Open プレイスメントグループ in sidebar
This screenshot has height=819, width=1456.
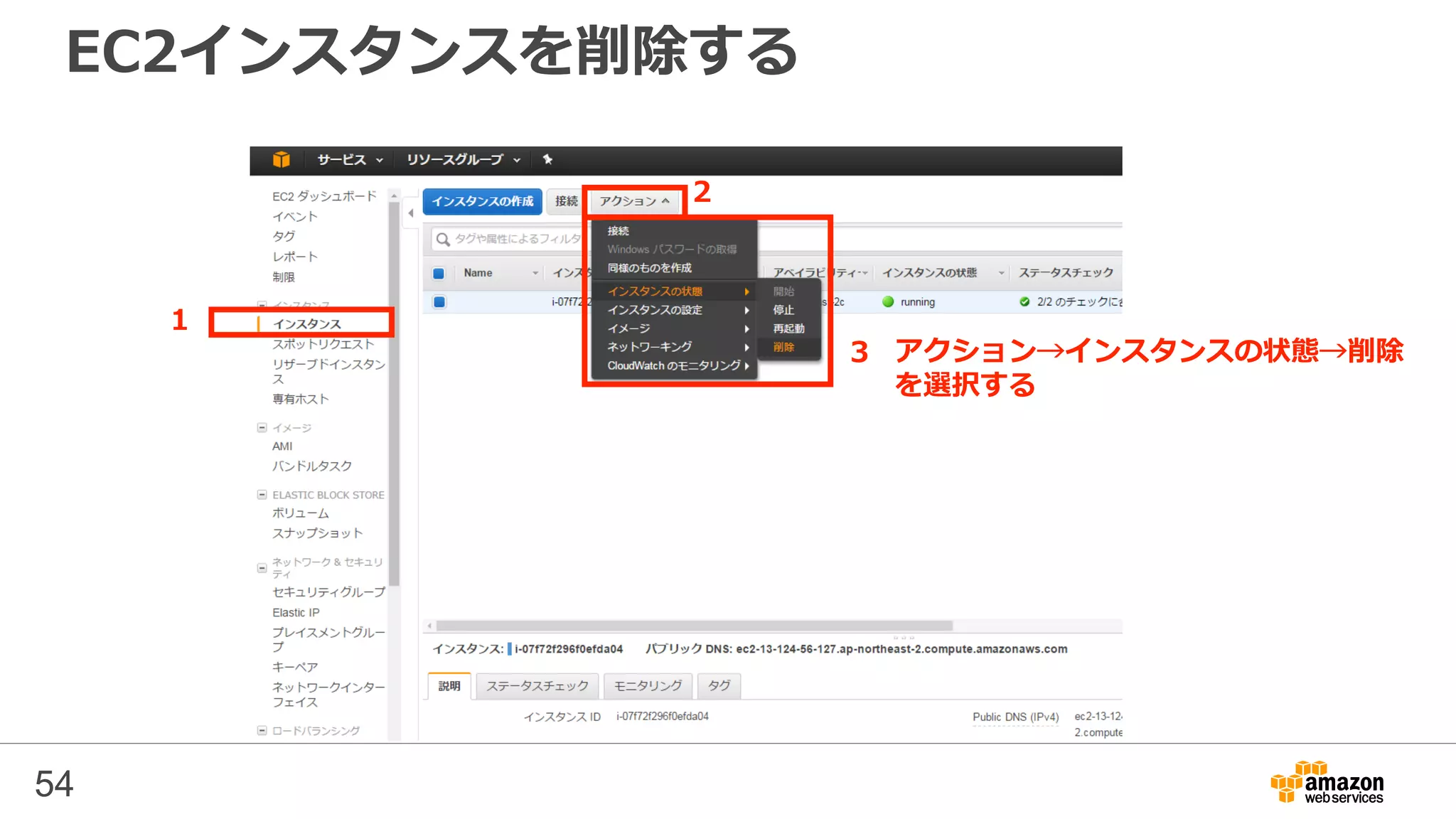(328, 639)
